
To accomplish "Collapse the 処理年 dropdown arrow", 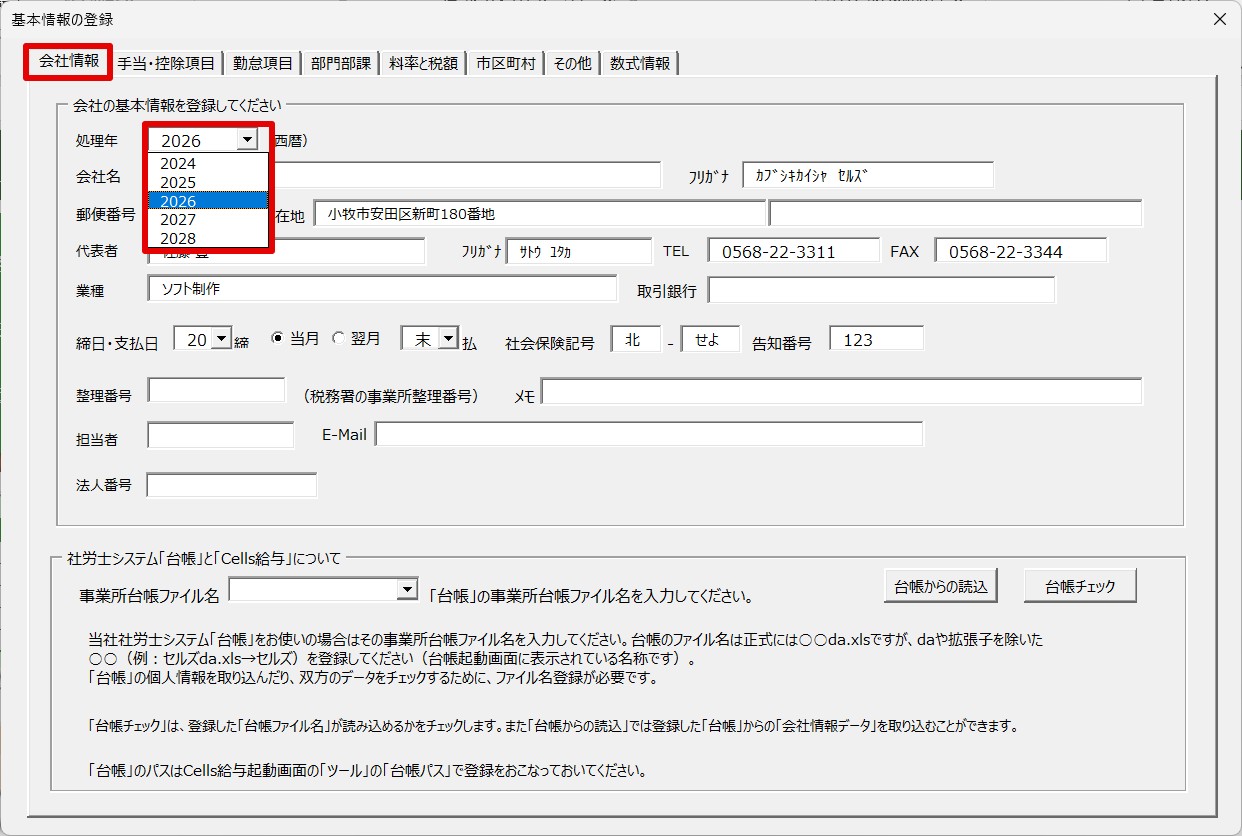I will point(246,140).
